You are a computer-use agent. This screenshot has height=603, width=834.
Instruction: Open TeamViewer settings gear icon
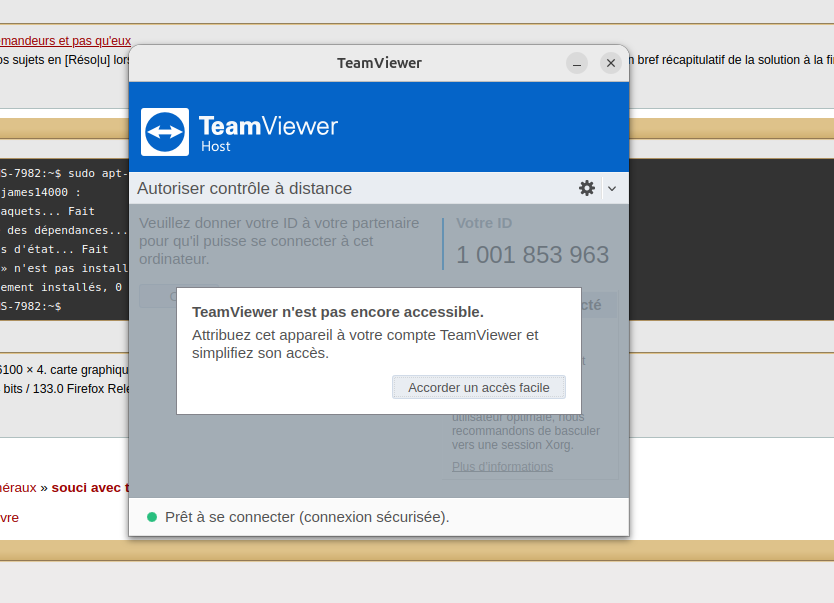(587, 188)
